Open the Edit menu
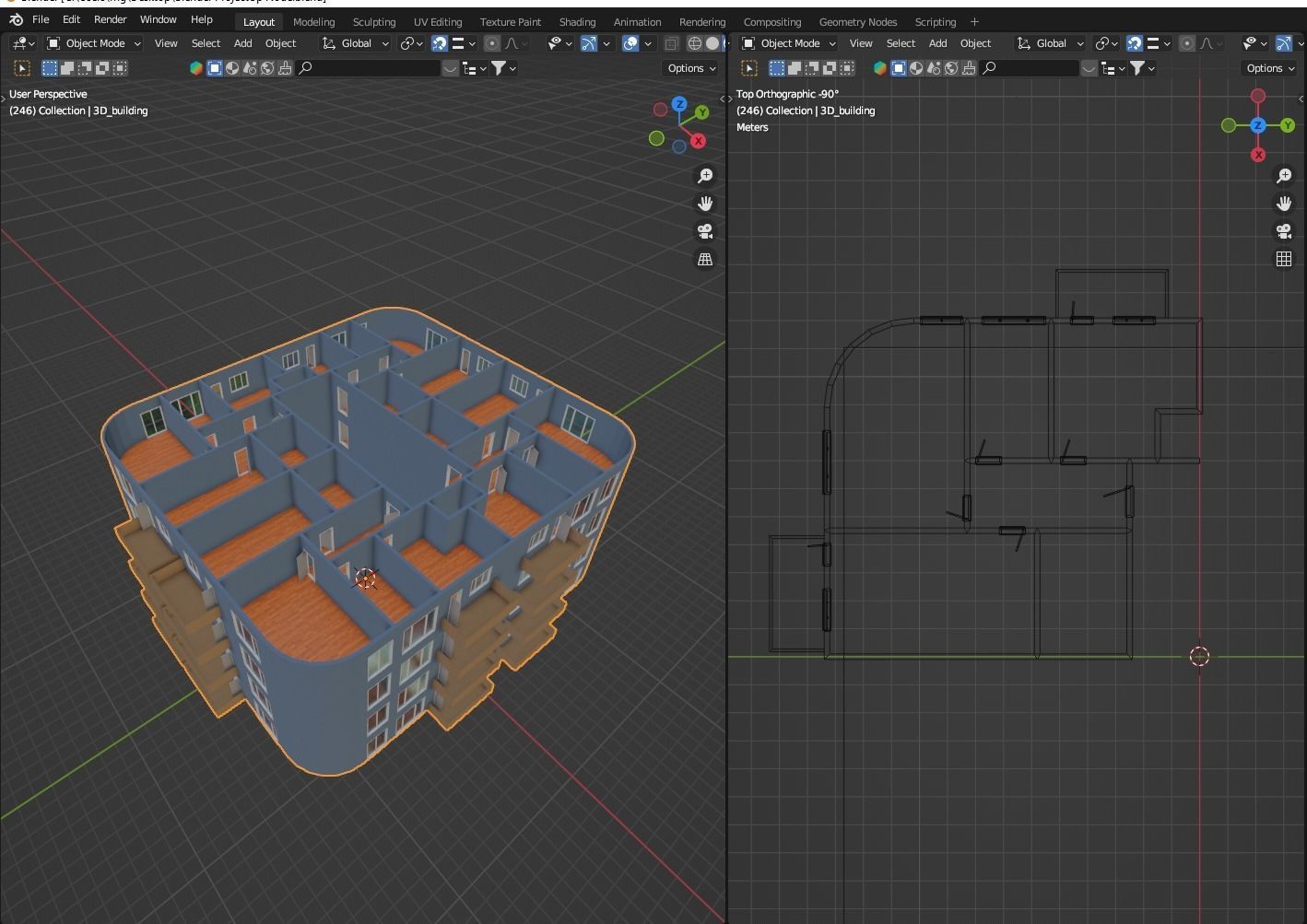 pos(71,19)
